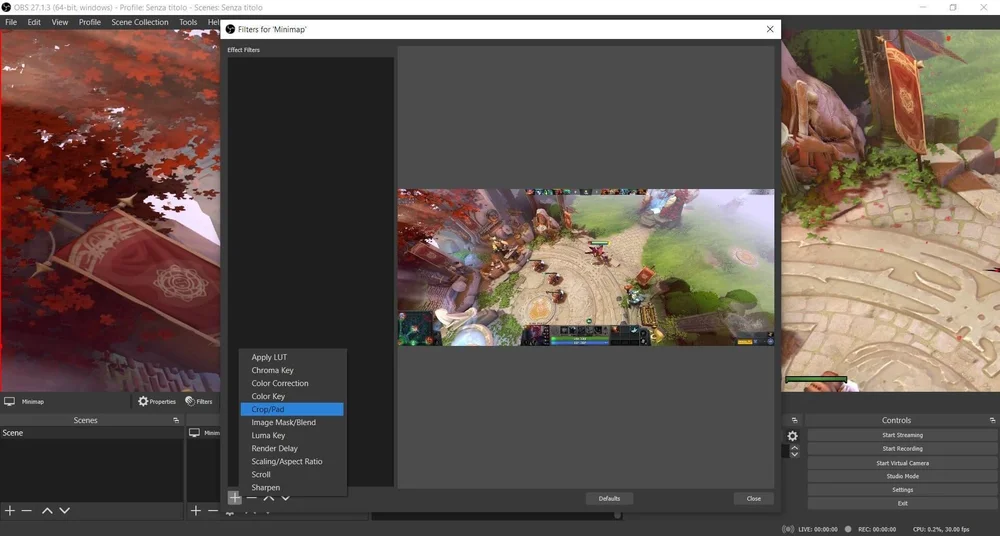Image resolution: width=1000 pixels, height=536 pixels.
Task: Add a source with Sources panel plus icon
Action: (196, 510)
